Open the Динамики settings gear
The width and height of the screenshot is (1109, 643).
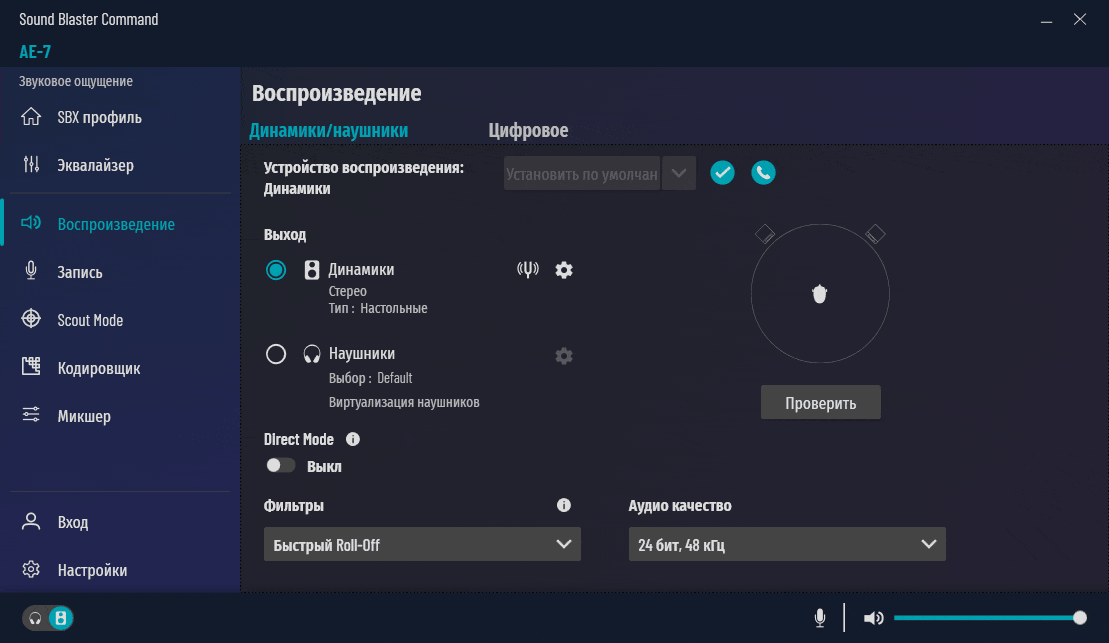tap(564, 270)
